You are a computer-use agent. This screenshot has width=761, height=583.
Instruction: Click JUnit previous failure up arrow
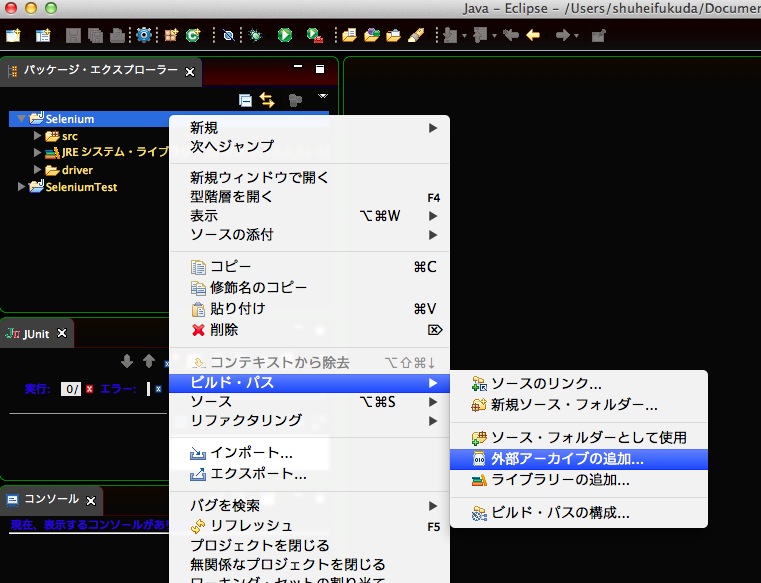pyautogui.click(x=149, y=361)
